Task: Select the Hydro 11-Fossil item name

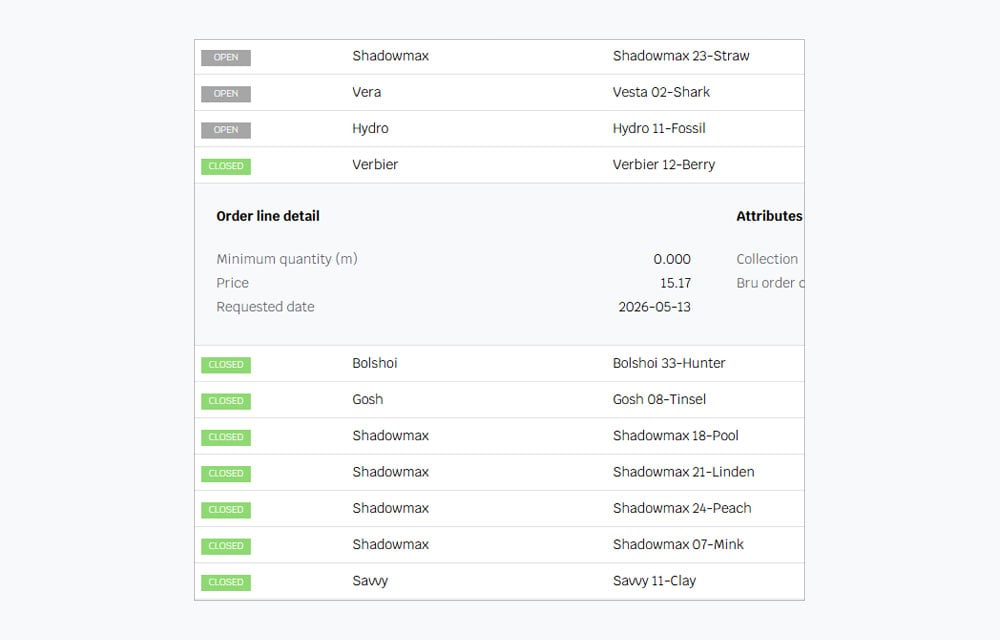Action: pos(659,128)
